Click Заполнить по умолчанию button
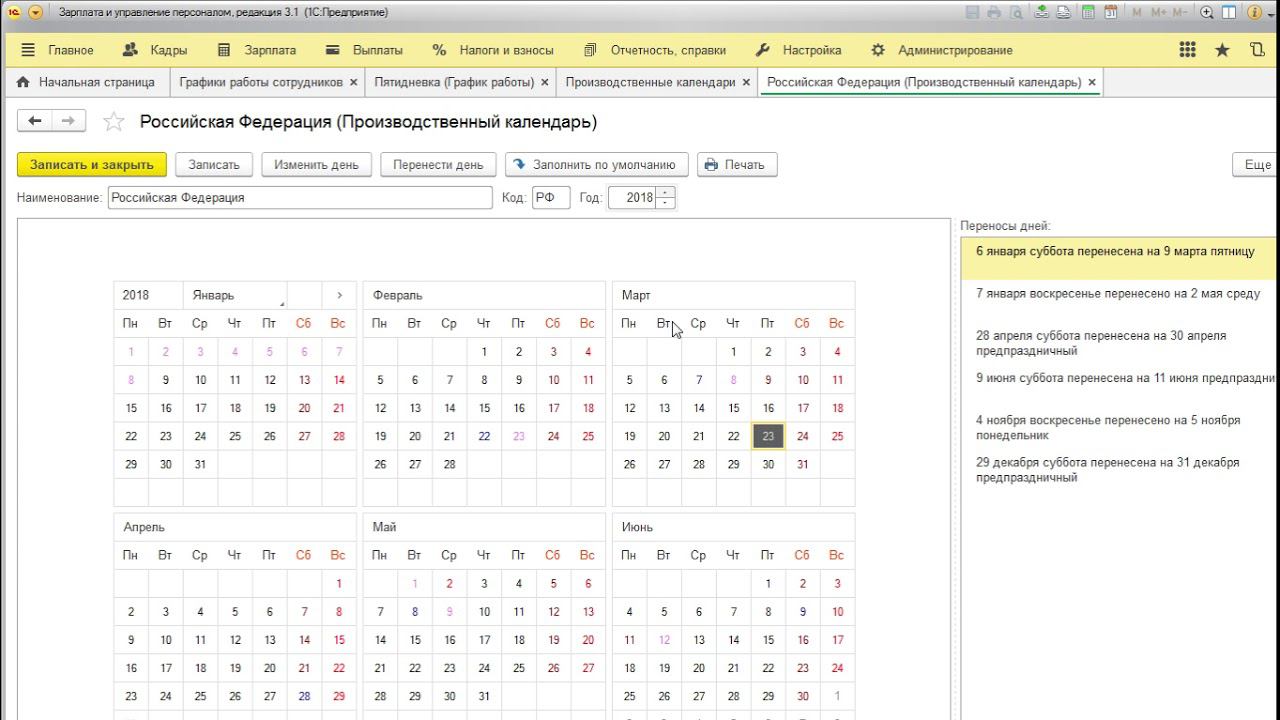Image resolution: width=1280 pixels, height=720 pixels. (x=596, y=165)
